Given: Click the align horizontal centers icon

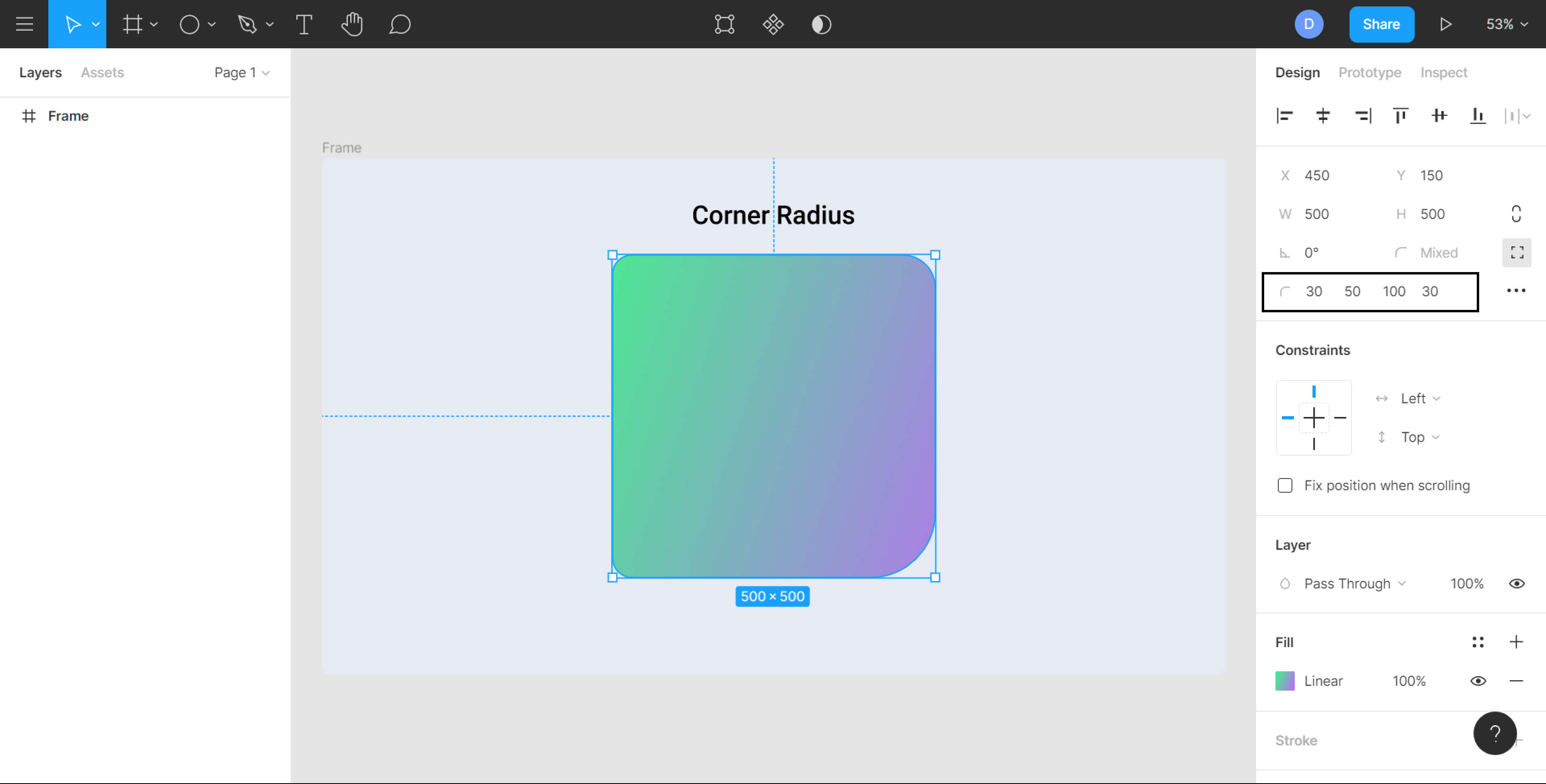Looking at the screenshot, I should 1323,116.
